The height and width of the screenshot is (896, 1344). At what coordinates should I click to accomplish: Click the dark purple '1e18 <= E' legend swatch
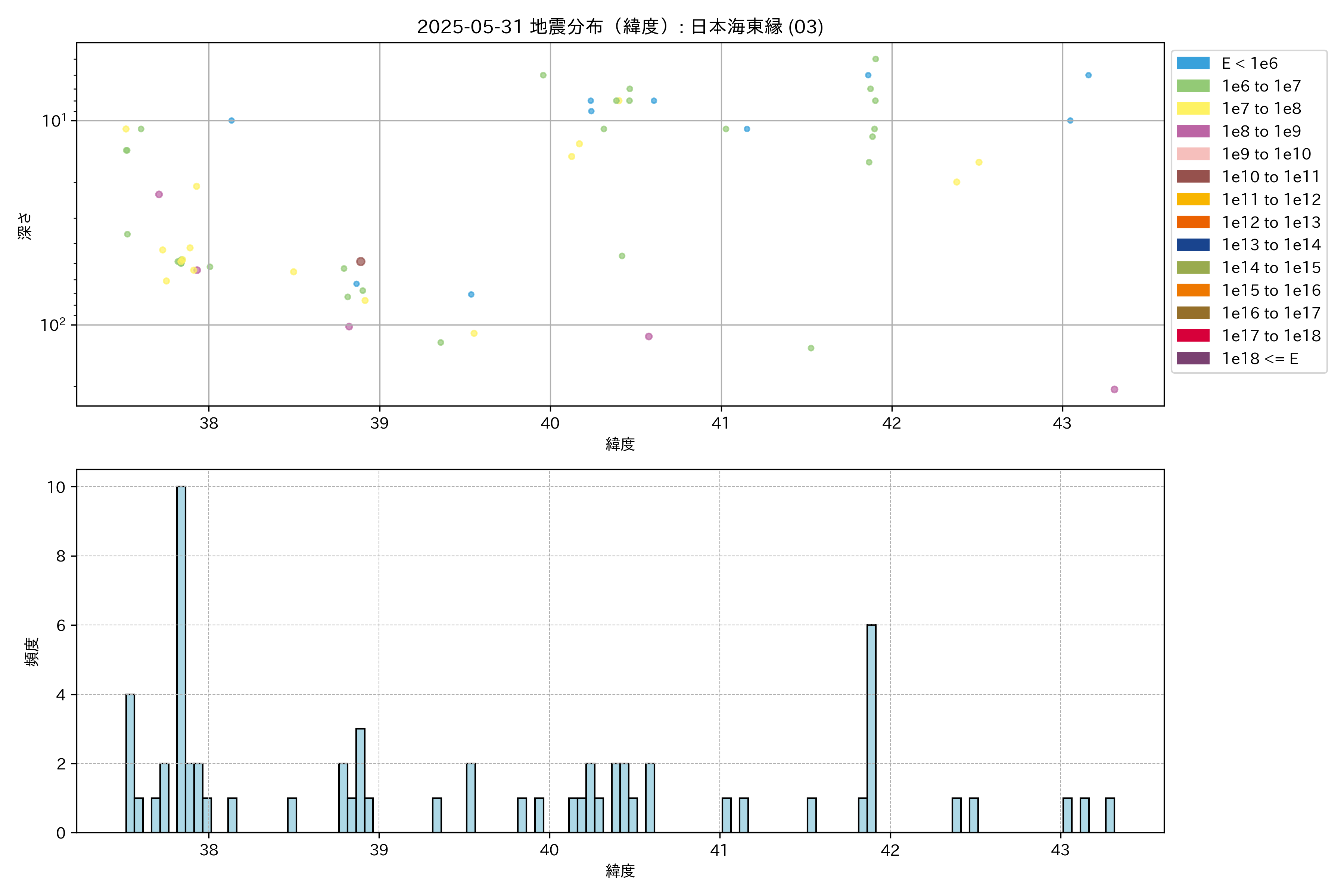click(1192, 358)
